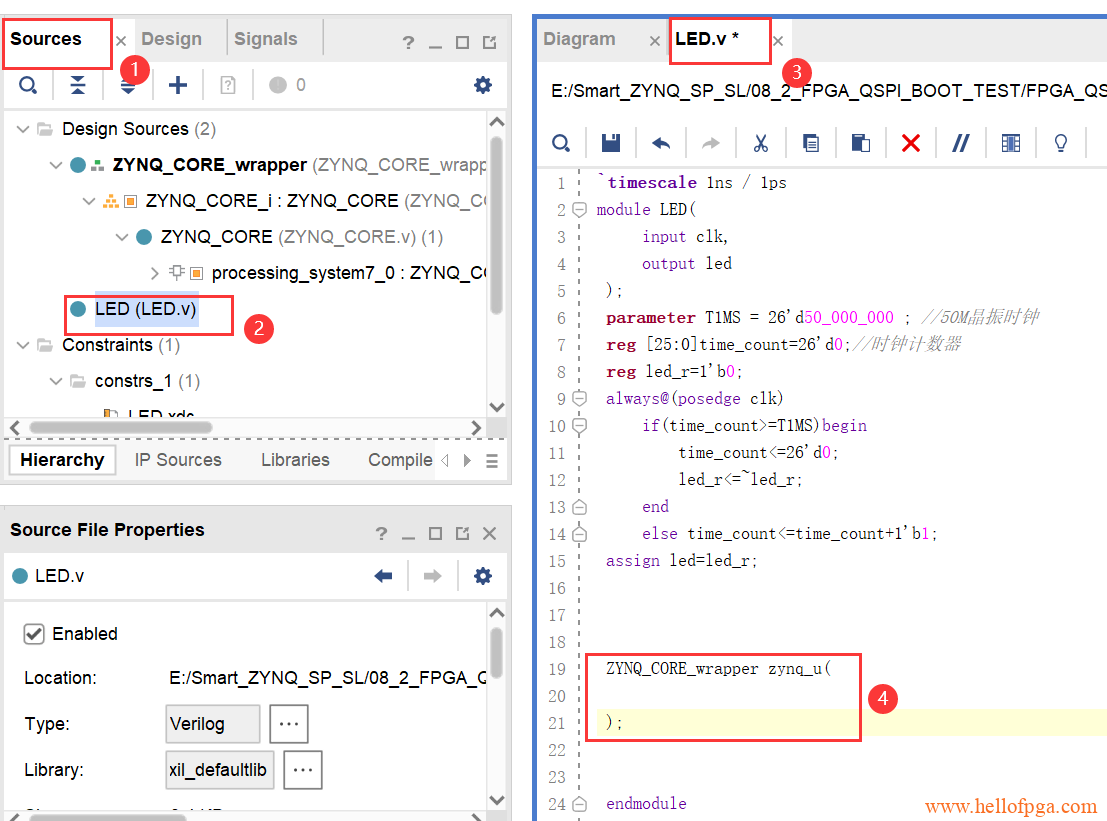Switch to the IP Sources tab
The width and height of the screenshot is (1107, 821).
click(178, 460)
